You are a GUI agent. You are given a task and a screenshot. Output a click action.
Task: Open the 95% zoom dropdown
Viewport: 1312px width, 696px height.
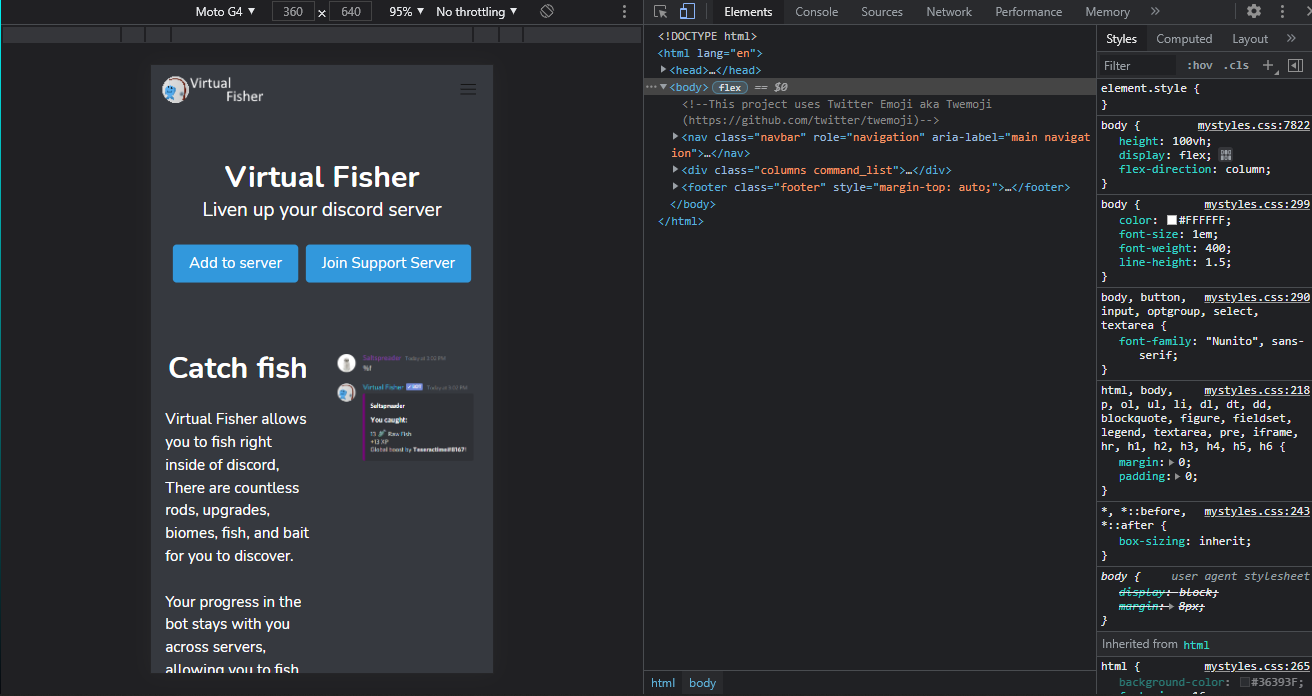point(407,12)
